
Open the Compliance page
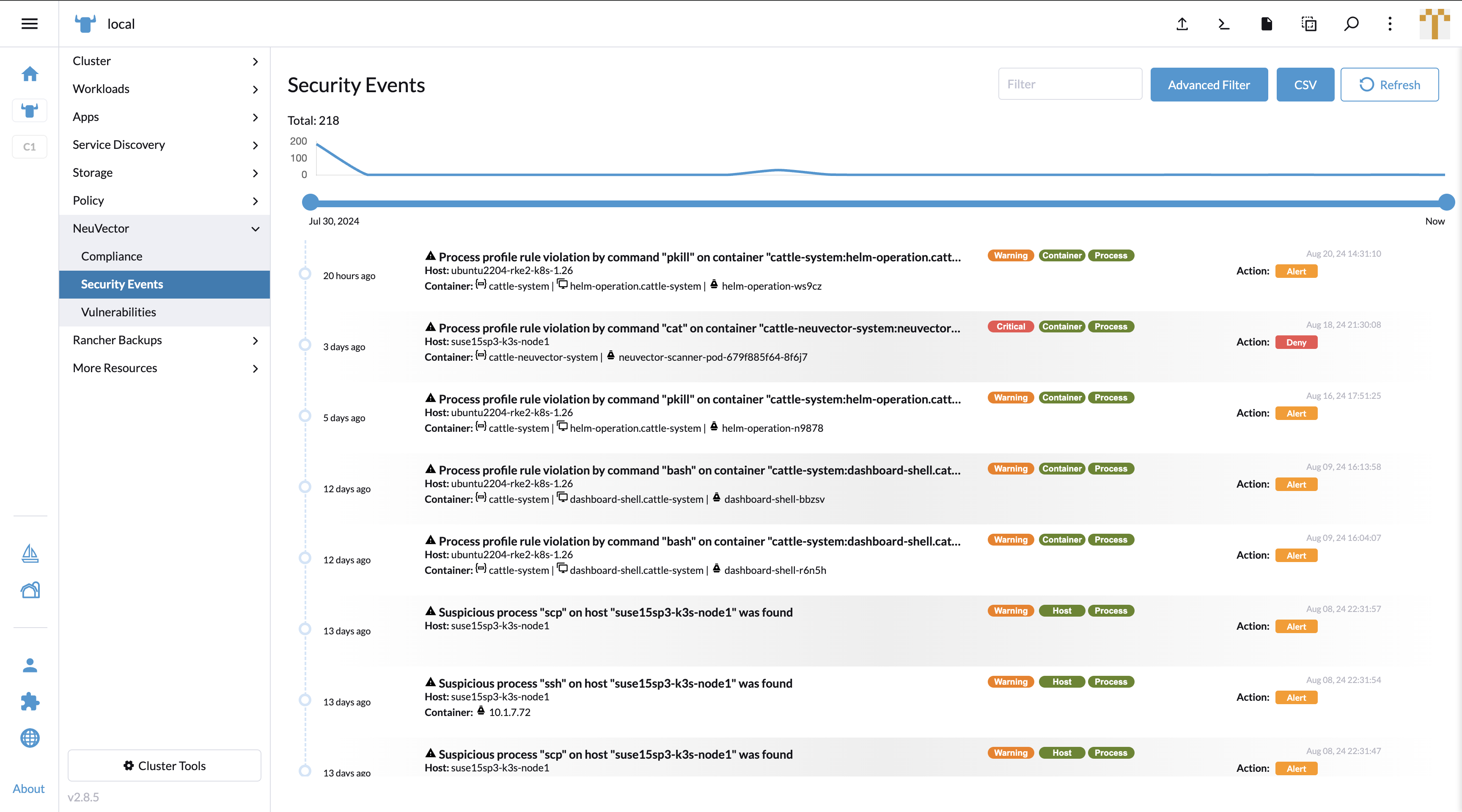(111, 256)
